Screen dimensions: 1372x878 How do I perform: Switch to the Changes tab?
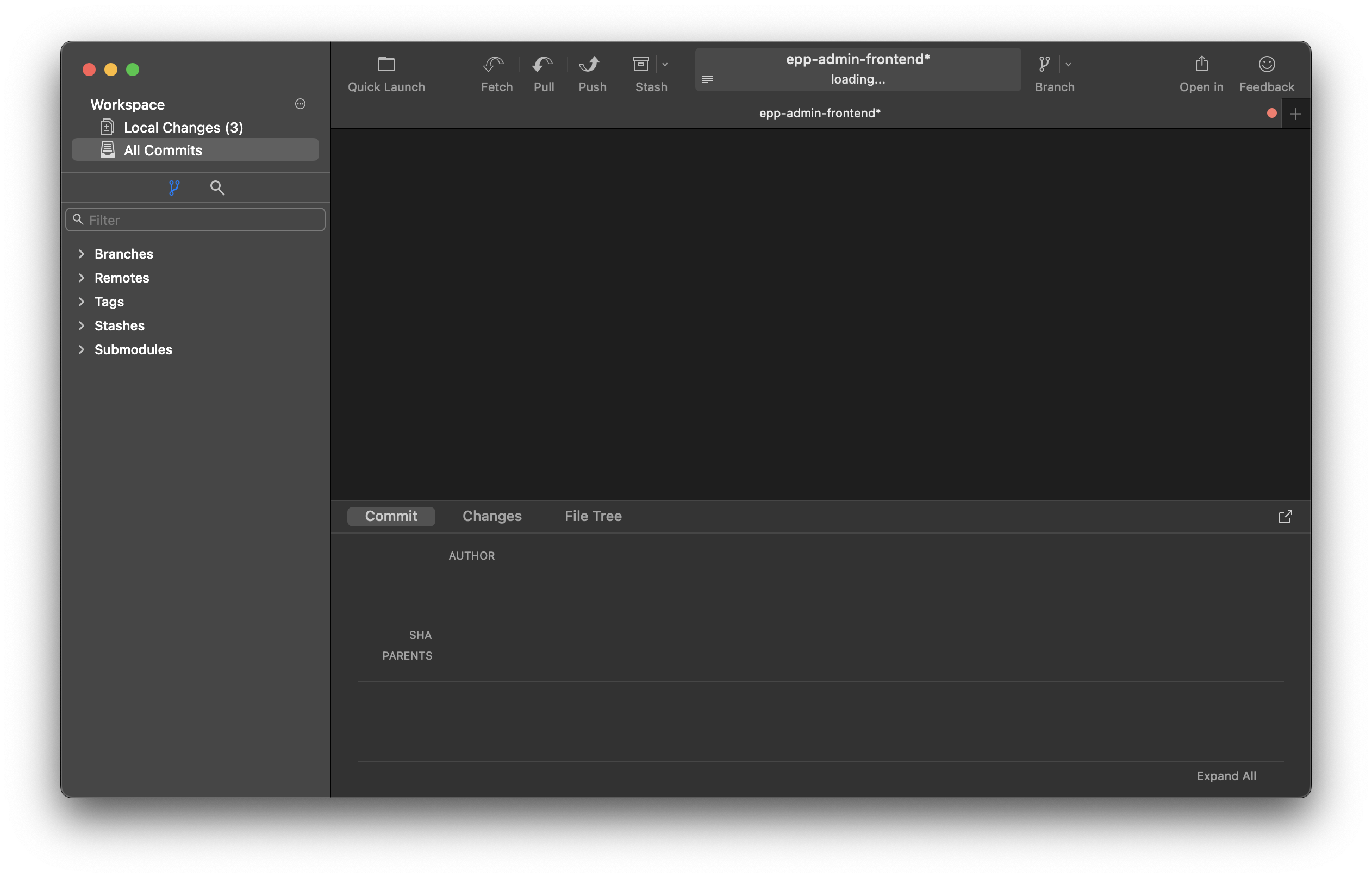tap(491, 516)
